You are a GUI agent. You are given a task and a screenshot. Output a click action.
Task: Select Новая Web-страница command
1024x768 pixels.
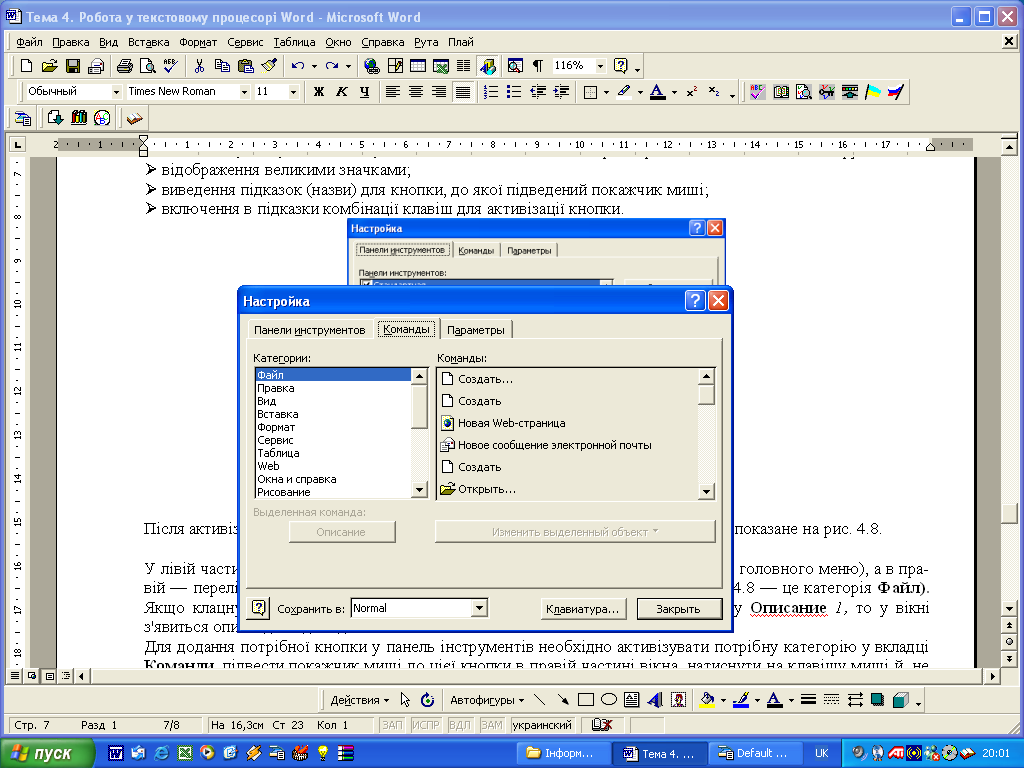(568, 423)
